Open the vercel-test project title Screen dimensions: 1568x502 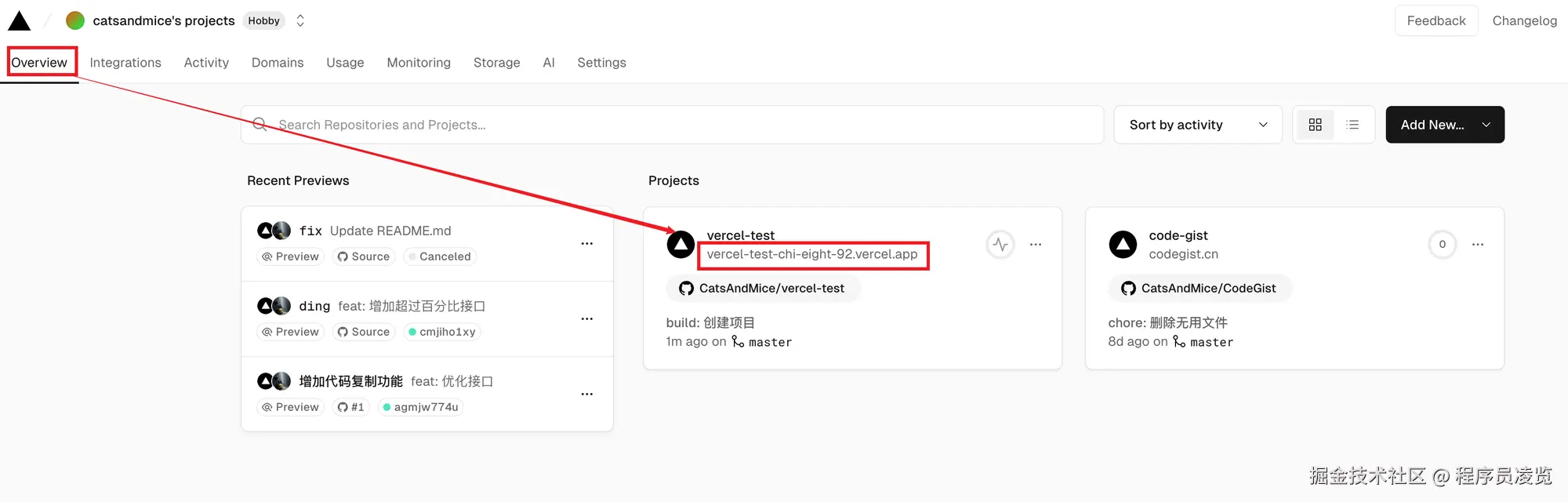(x=740, y=235)
